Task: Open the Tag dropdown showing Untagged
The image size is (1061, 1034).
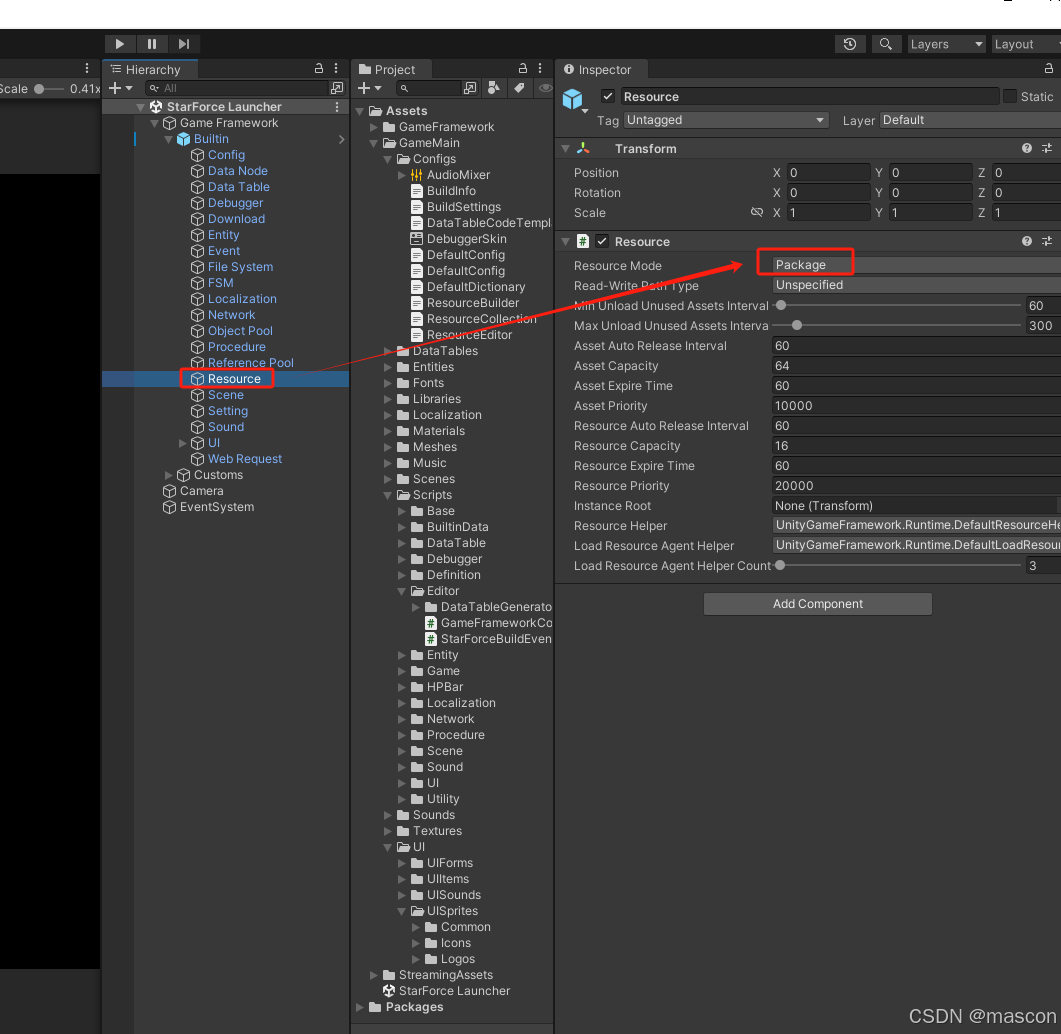Action: coord(726,120)
